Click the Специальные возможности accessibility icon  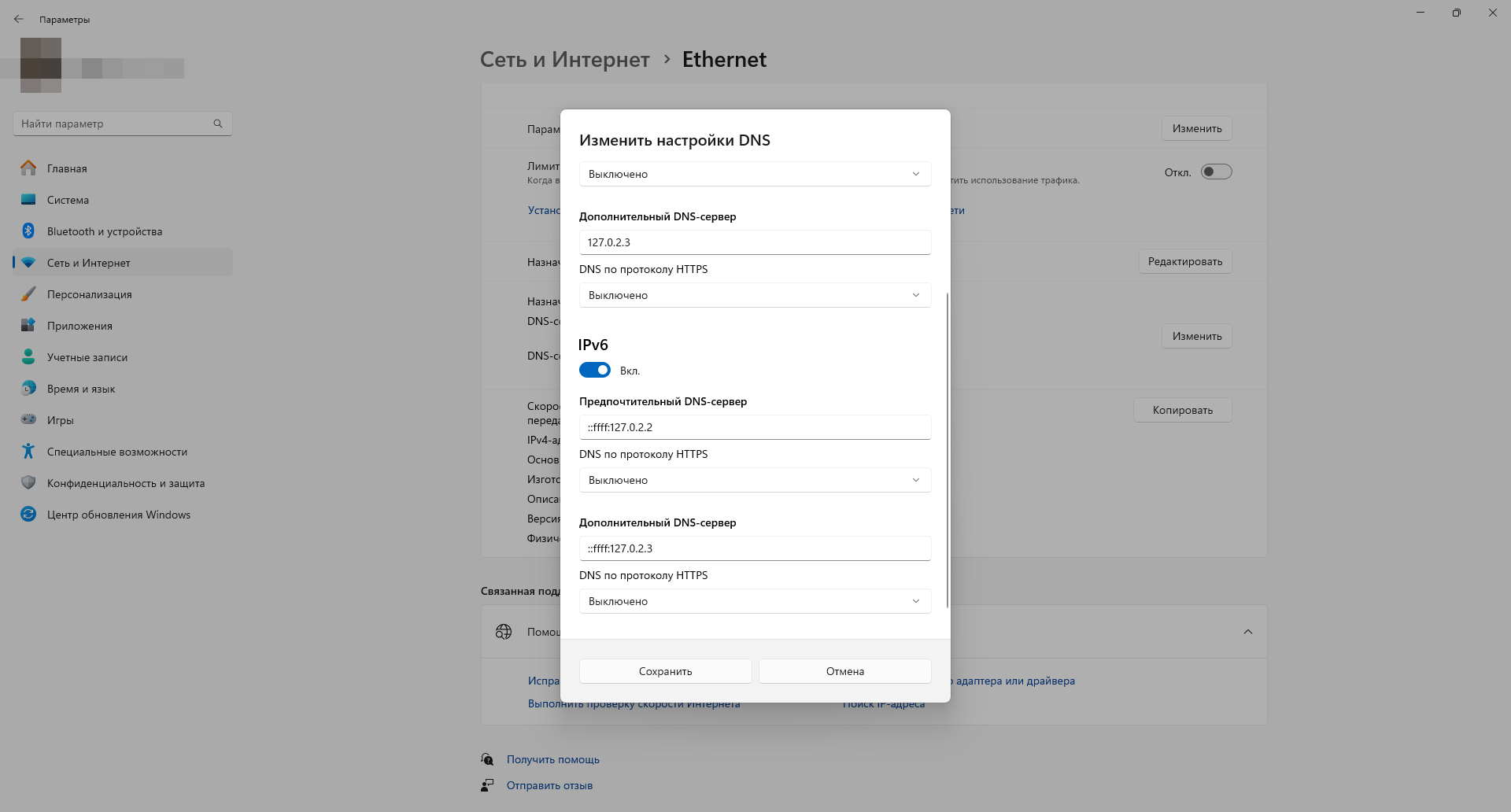tap(28, 452)
